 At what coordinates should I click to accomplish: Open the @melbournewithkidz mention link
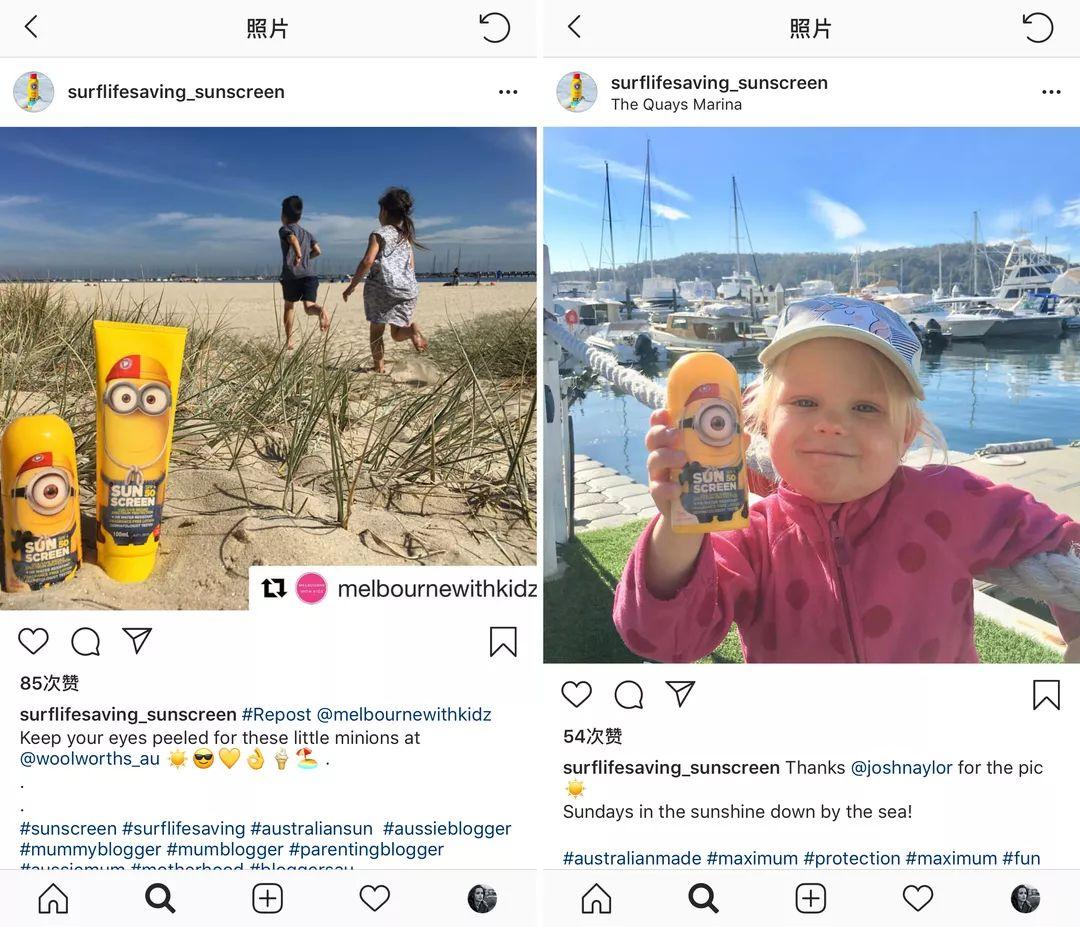point(404,714)
